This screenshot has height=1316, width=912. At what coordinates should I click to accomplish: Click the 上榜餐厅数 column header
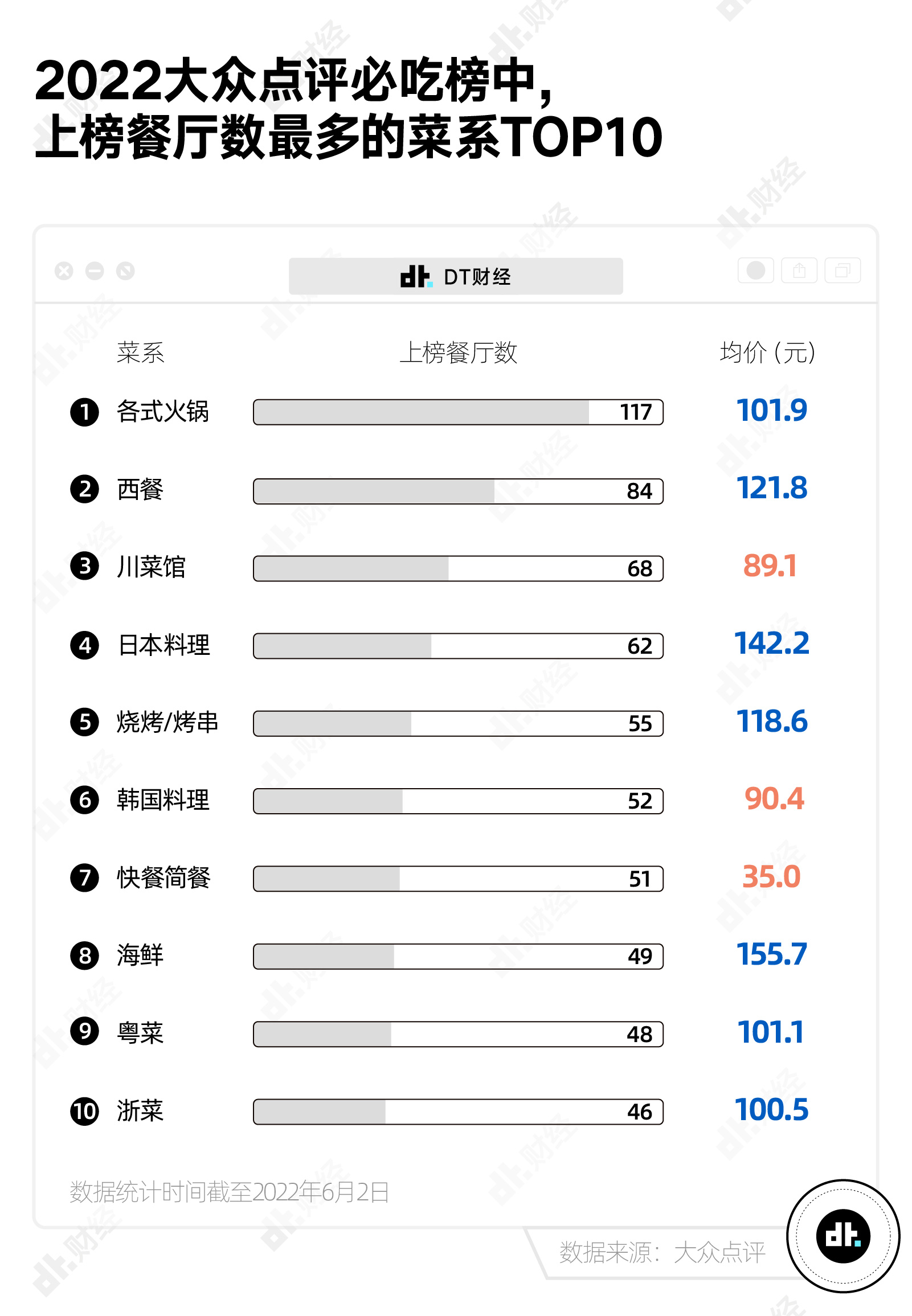pyautogui.click(x=459, y=352)
